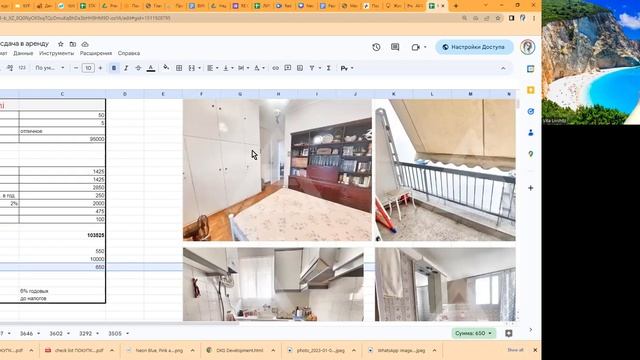Click the merge cells icon
The height and width of the screenshot is (360, 640).
click(x=191, y=68)
